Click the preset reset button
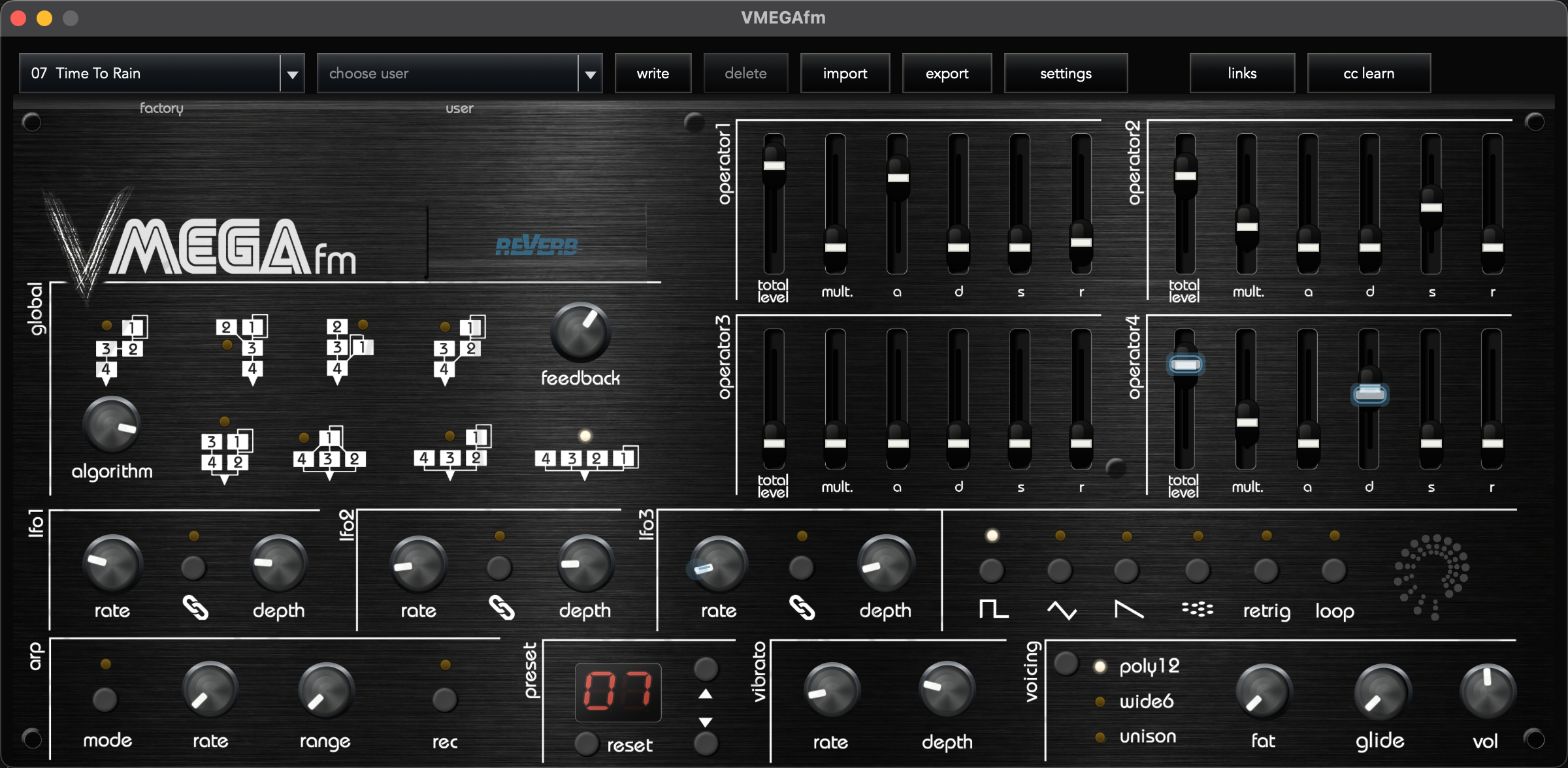 pos(586,743)
